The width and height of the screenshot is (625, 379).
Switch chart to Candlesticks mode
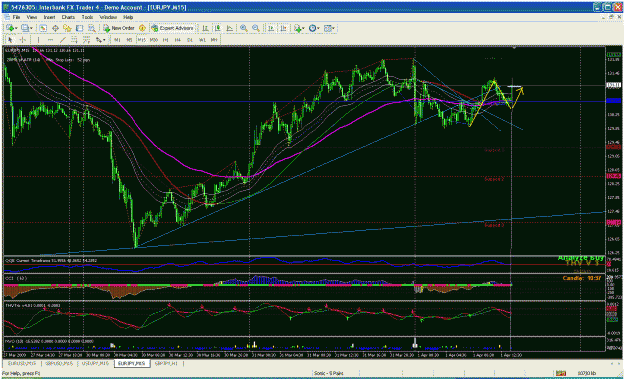click(x=218, y=28)
